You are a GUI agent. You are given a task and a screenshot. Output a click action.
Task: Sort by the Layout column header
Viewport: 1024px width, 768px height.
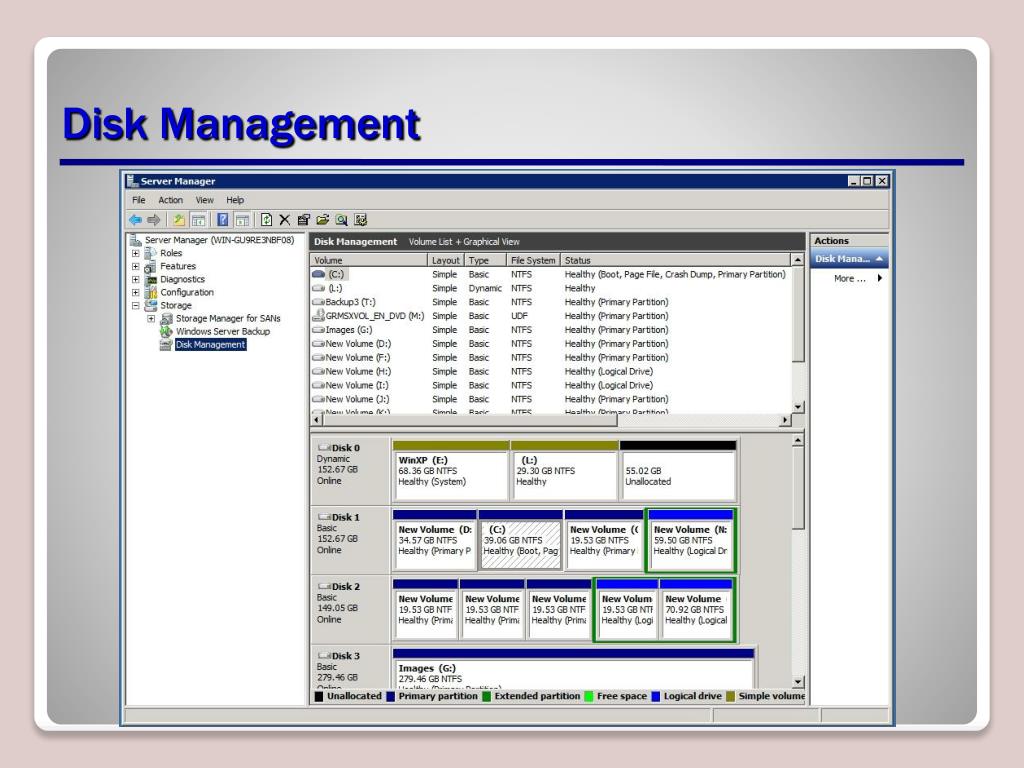tap(446, 260)
